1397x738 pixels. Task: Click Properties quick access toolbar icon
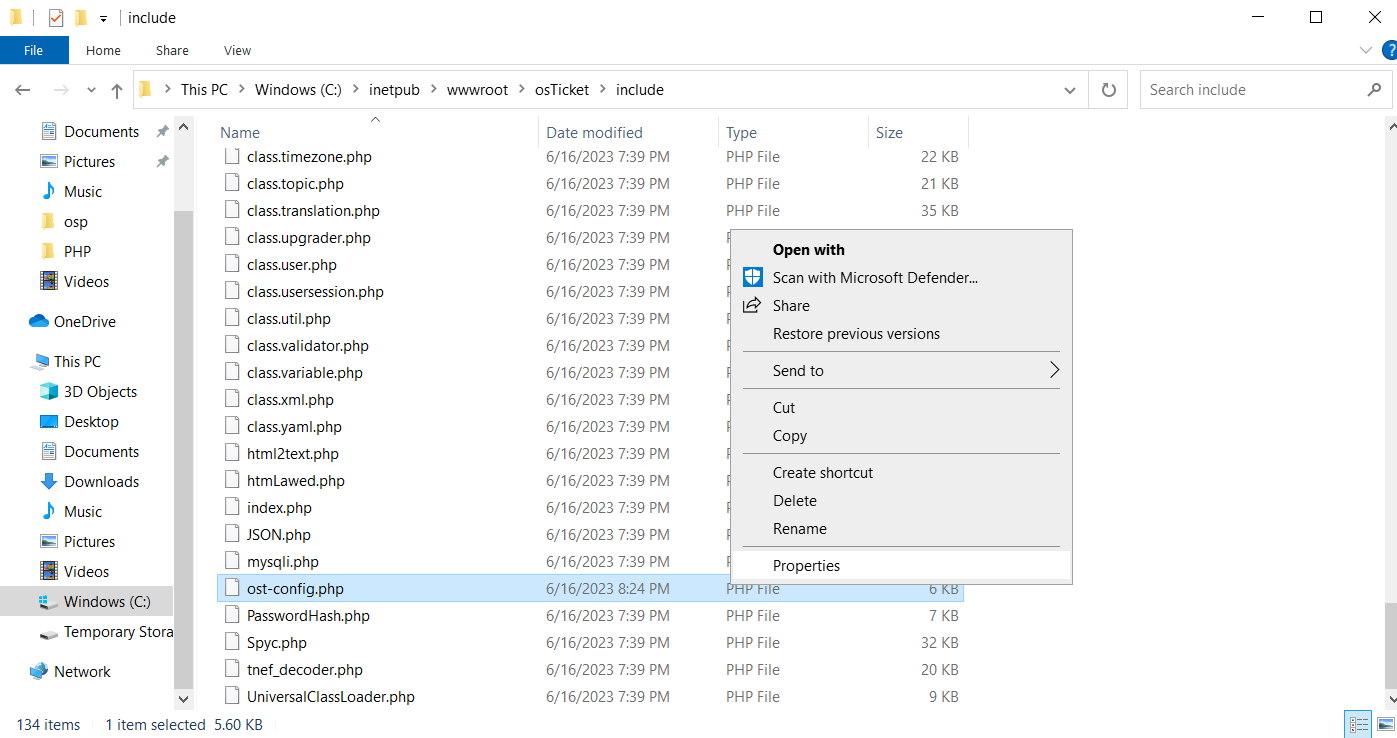tap(56, 18)
